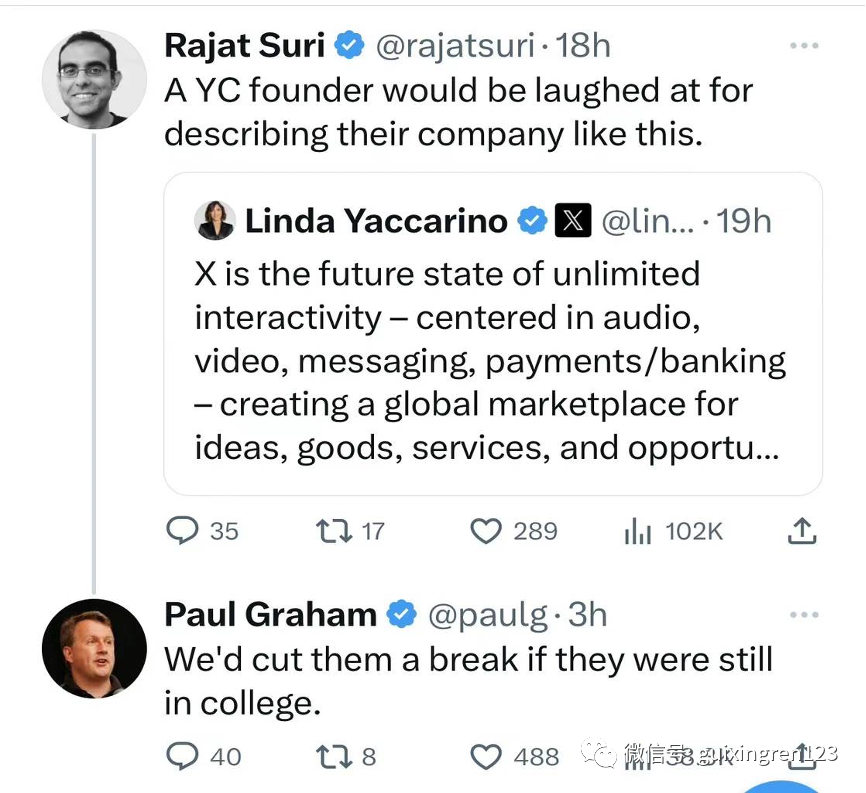Open Paul Graham's profile picture
The width and height of the screenshot is (866, 793).
[94, 647]
